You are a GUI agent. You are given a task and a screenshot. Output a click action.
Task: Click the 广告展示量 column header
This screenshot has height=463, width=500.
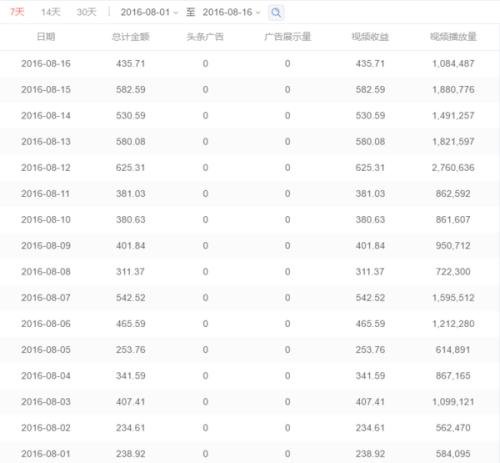point(287,37)
